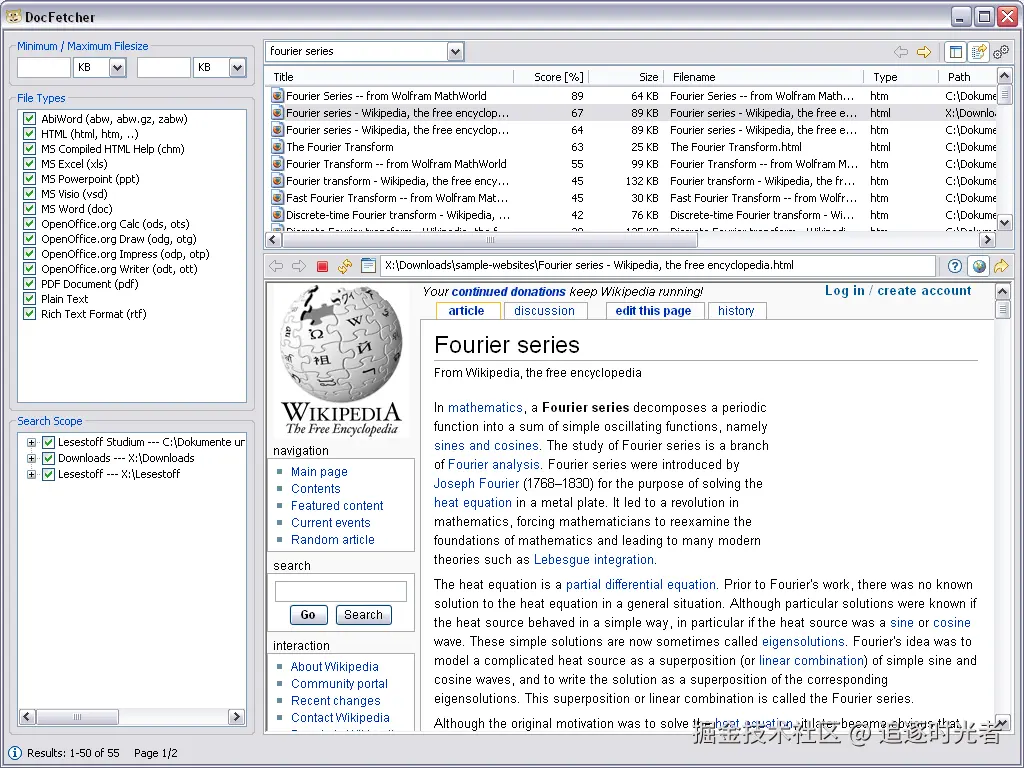Uncheck the Downloads search scope
The width and height of the screenshot is (1024, 768).
coord(48,458)
